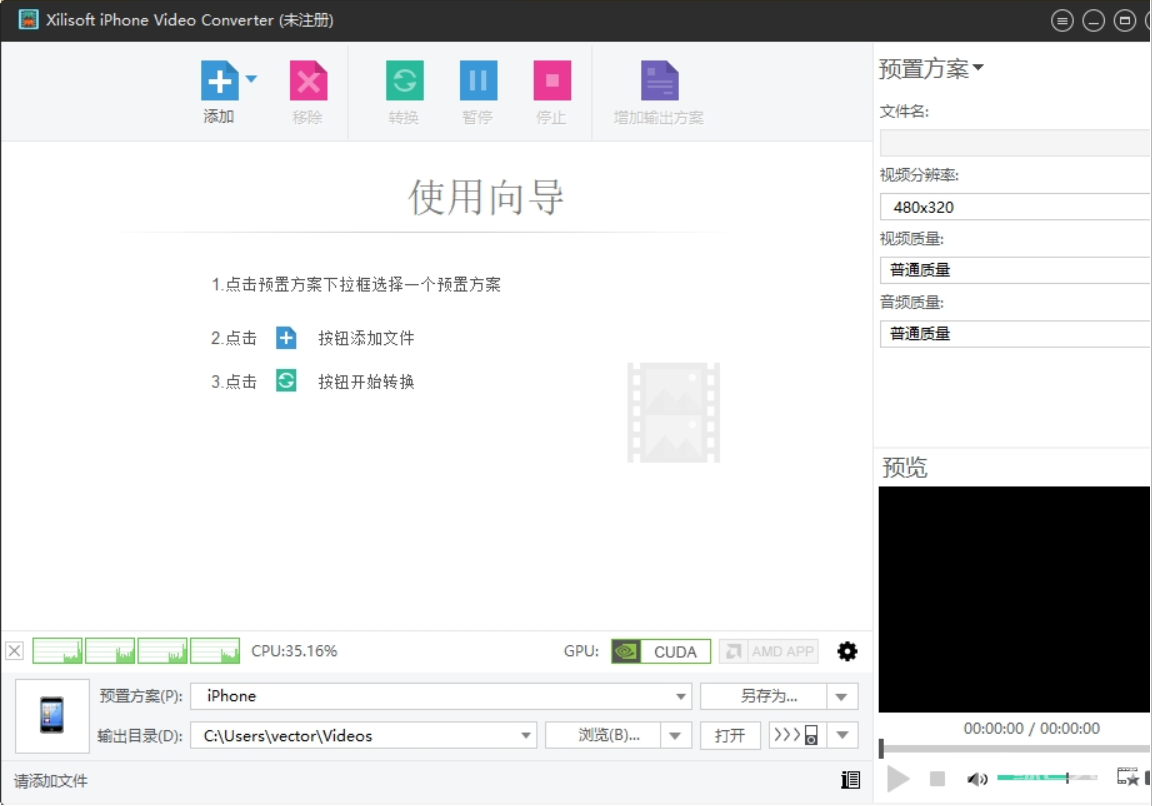This screenshot has height=806, width=1152.
Task: Click the preview seek progress bar
Action: 1015,749
